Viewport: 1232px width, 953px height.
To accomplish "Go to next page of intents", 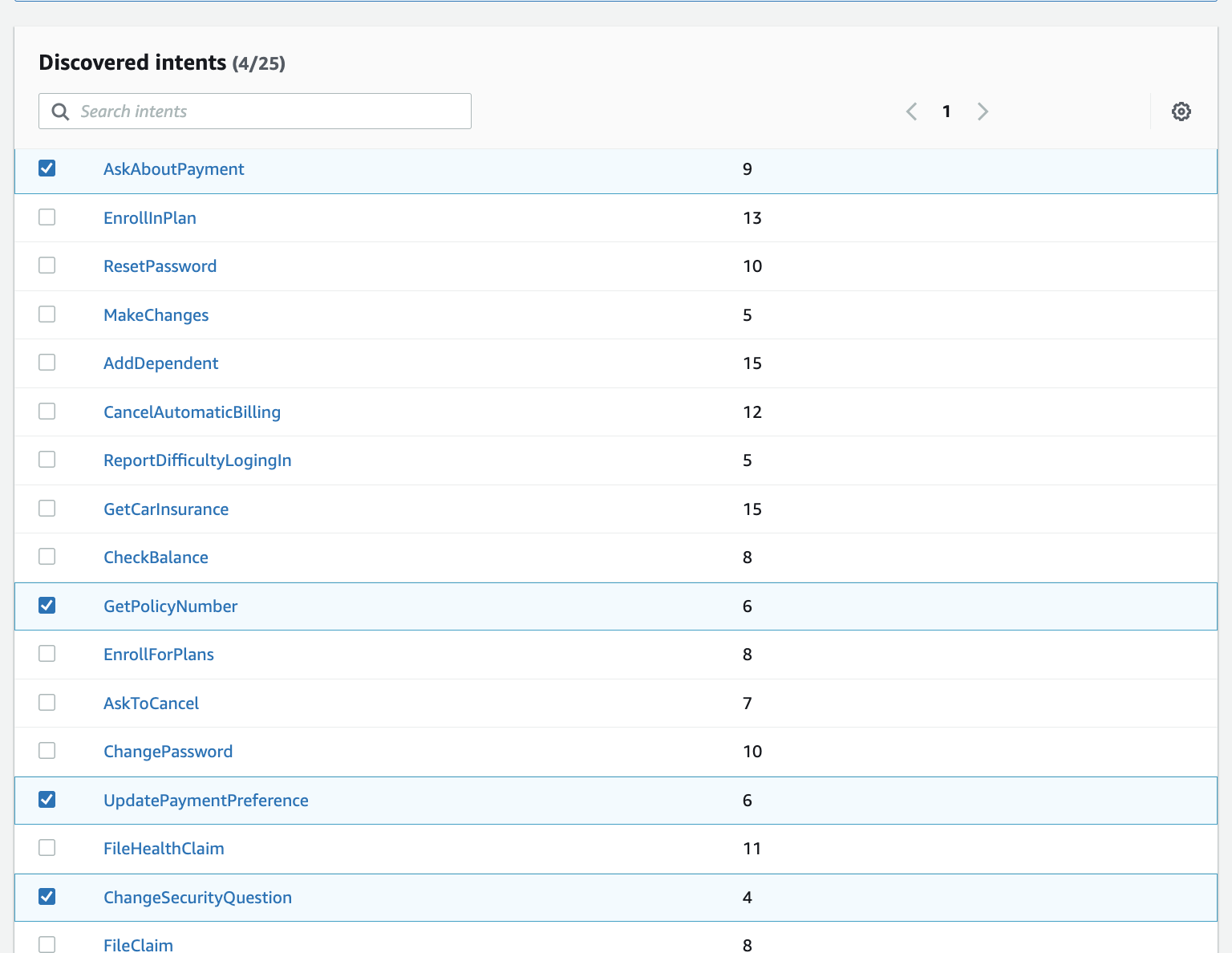I will pos(983,112).
